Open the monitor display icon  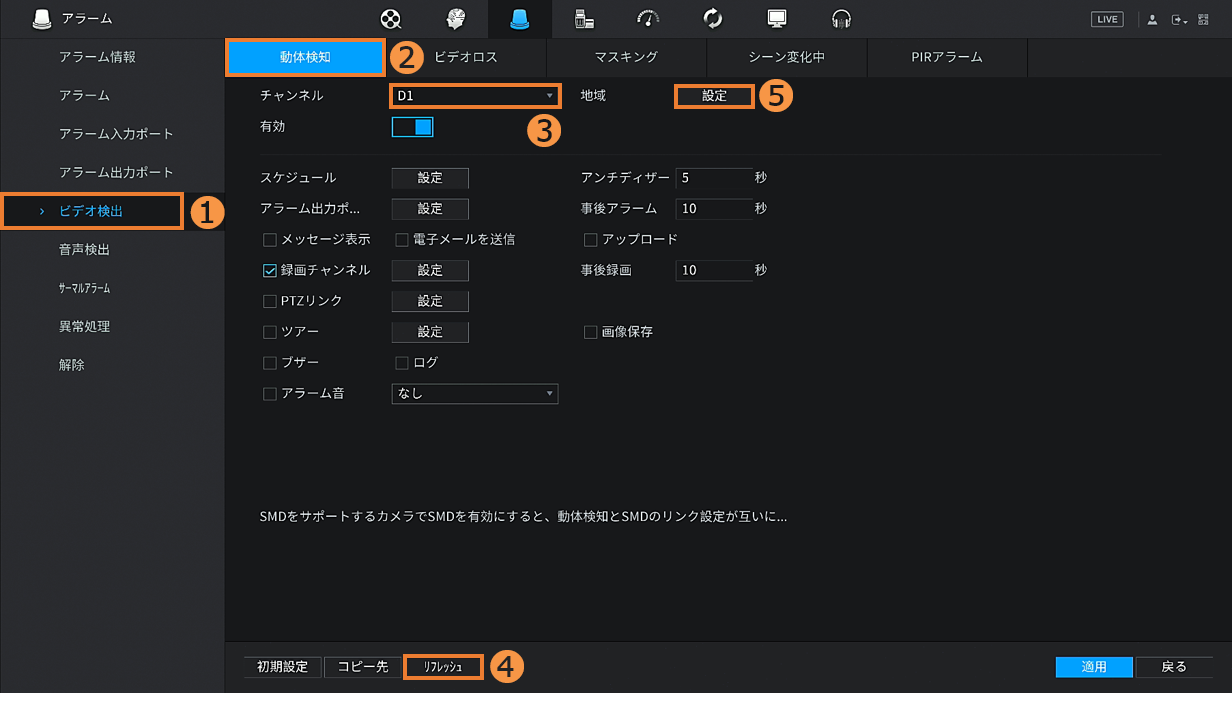pyautogui.click(x=777, y=19)
